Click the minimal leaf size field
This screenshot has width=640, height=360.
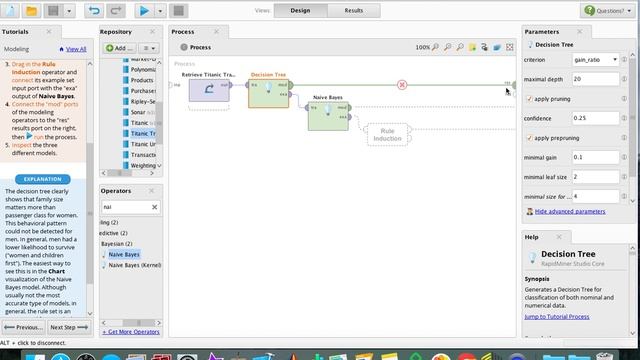596,177
